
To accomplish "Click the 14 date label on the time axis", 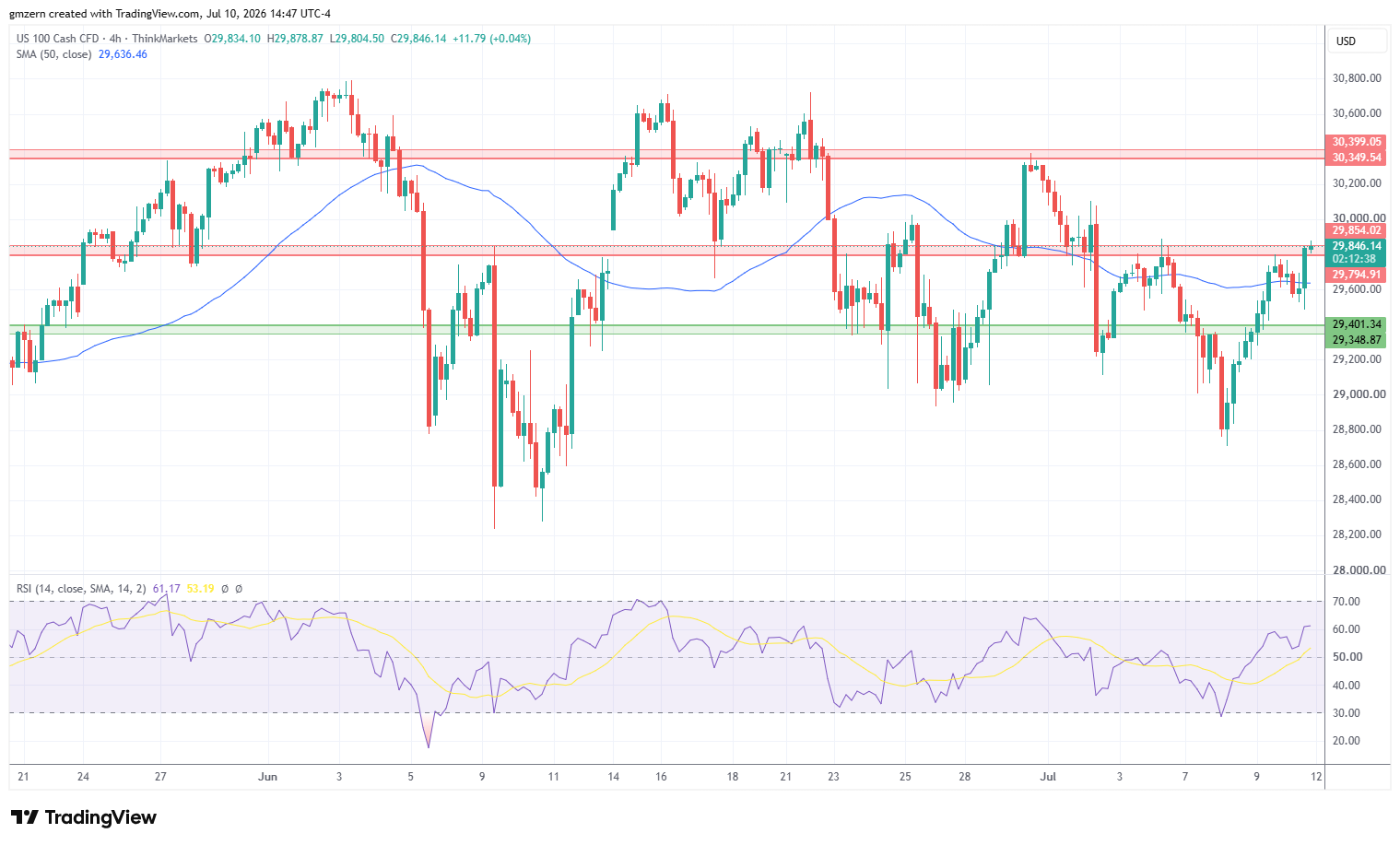I will [613, 777].
